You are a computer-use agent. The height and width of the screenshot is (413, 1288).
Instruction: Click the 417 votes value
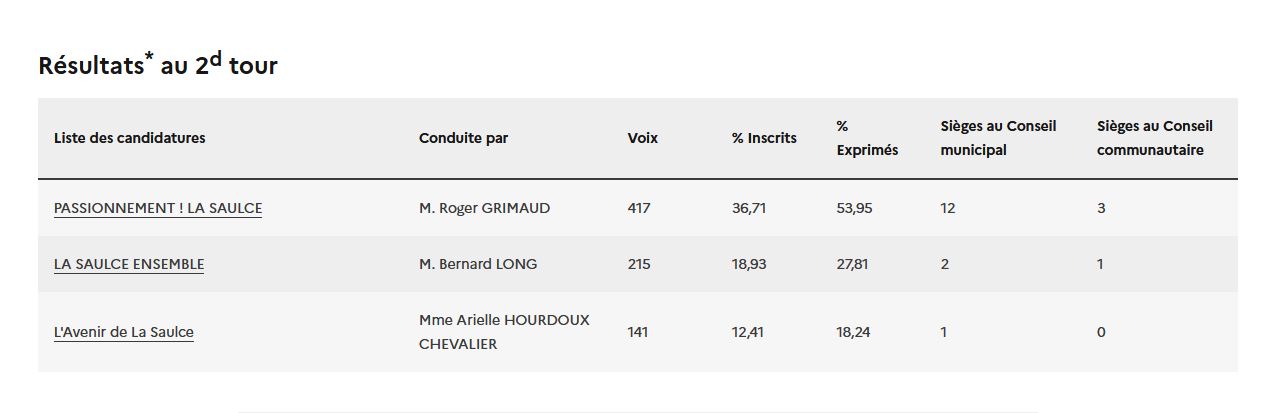tap(639, 208)
